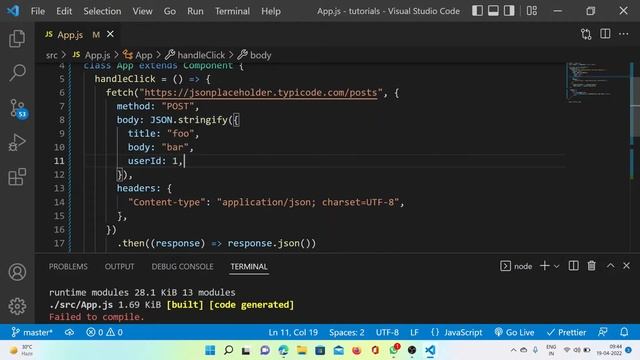This screenshot has width=640, height=360.
Task: Open the Run menu
Action: [x=195, y=11]
